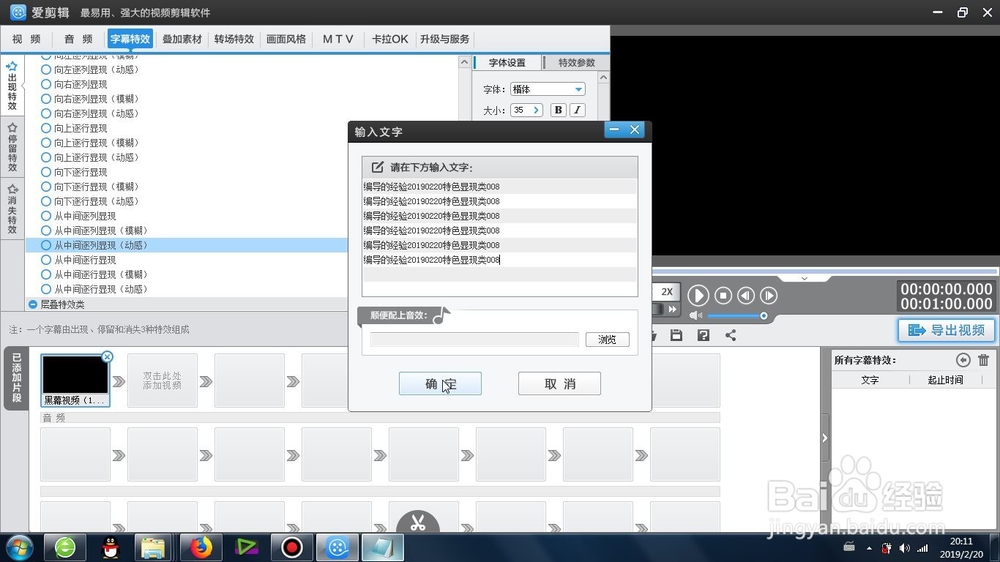The image size is (1000, 562).
Task: Select 从中间逐列显现 effect radio
Action: 46,216
